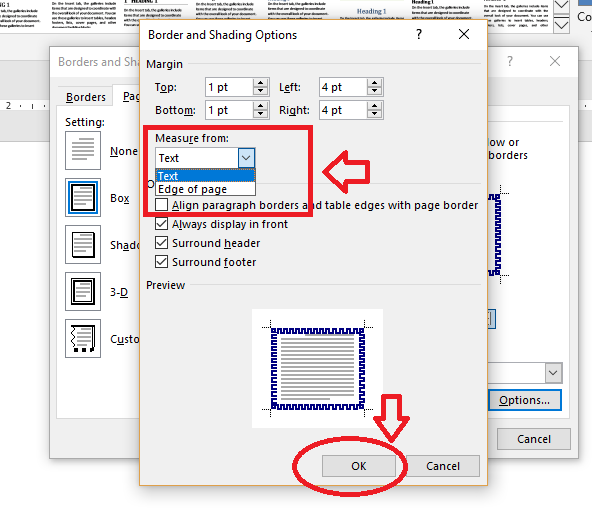Viewport: 592px width, 514px height.
Task: Collapse the Measure from dropdown arrow
Action: click(x=246, y=158)
